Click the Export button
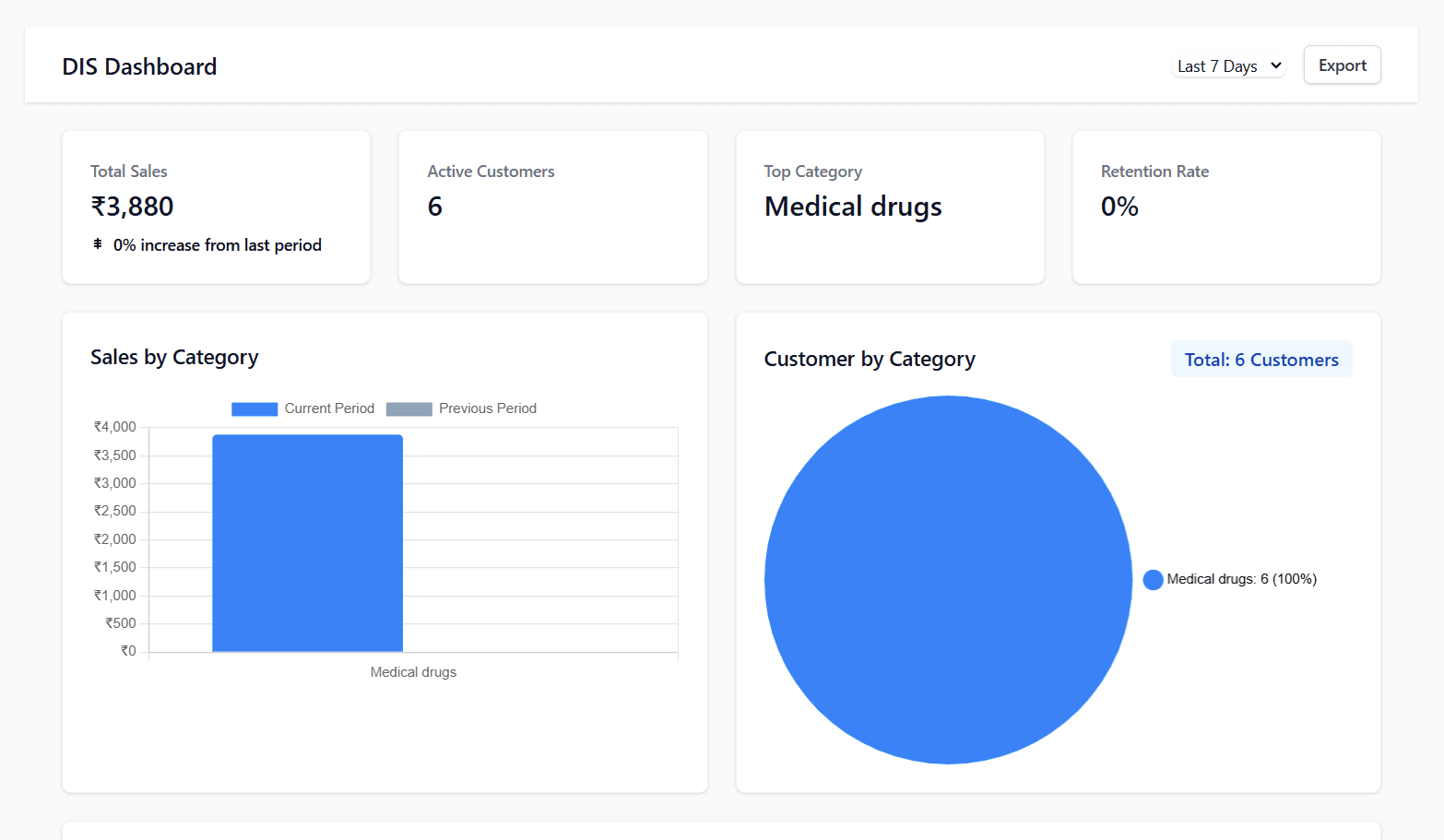1444x840 pixels. click(1342, 65)
